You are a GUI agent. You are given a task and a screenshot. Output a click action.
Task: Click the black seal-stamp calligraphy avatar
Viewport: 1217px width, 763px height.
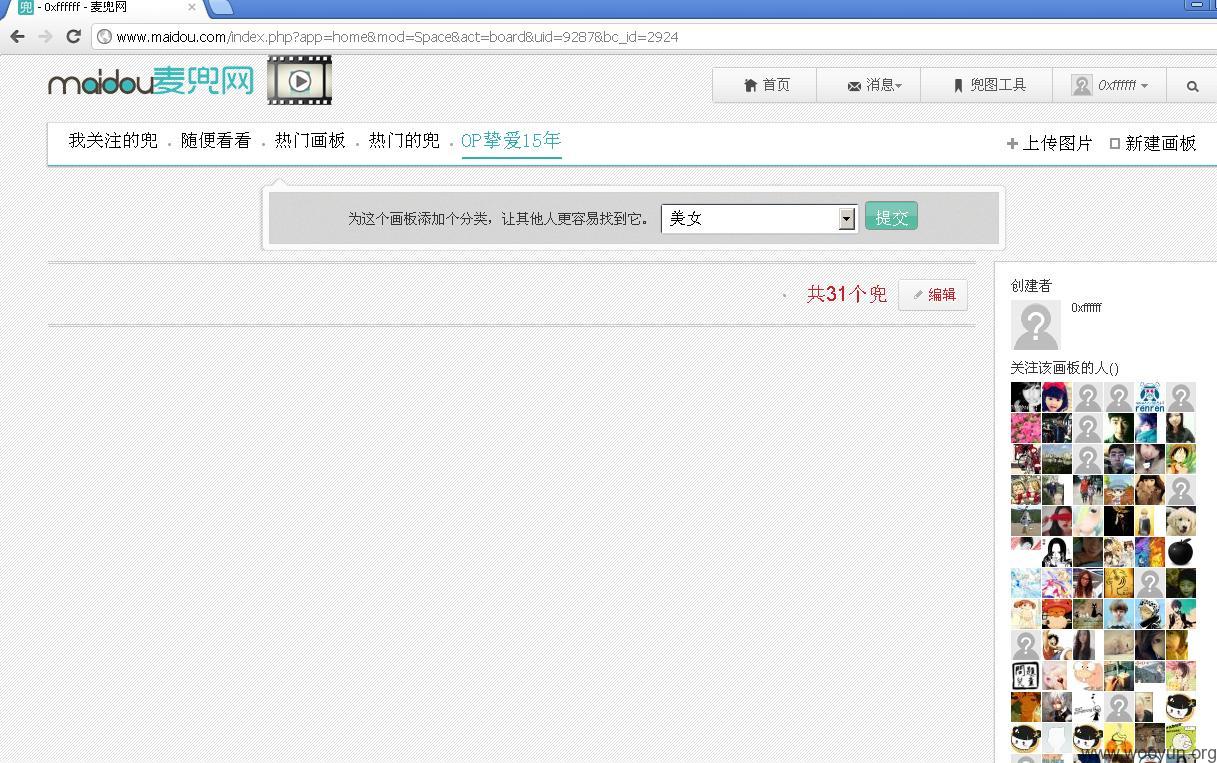coord(1026,676)
